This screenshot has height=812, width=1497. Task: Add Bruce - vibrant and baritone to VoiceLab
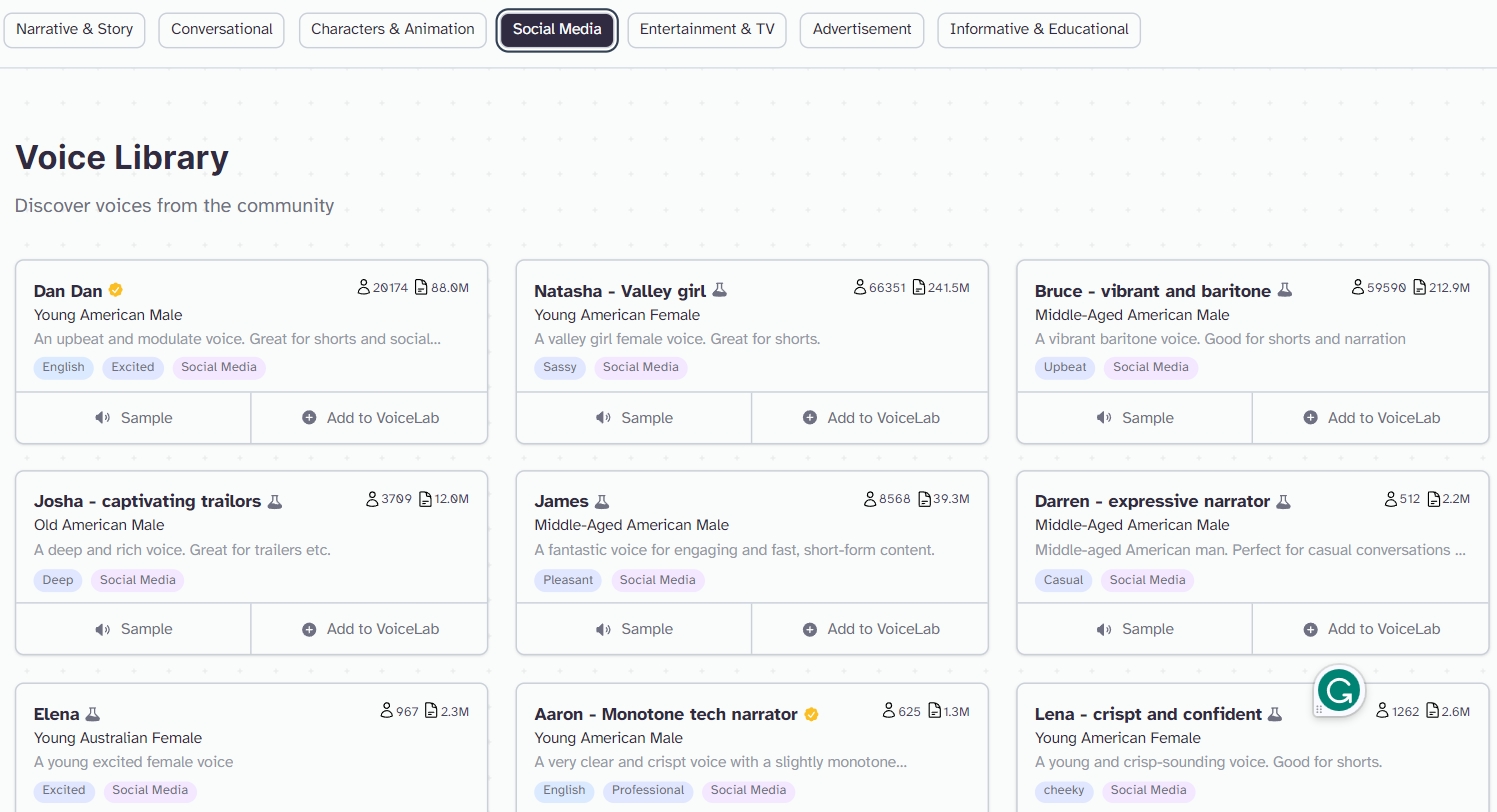pyautogui.click(x=1371, y=418)
